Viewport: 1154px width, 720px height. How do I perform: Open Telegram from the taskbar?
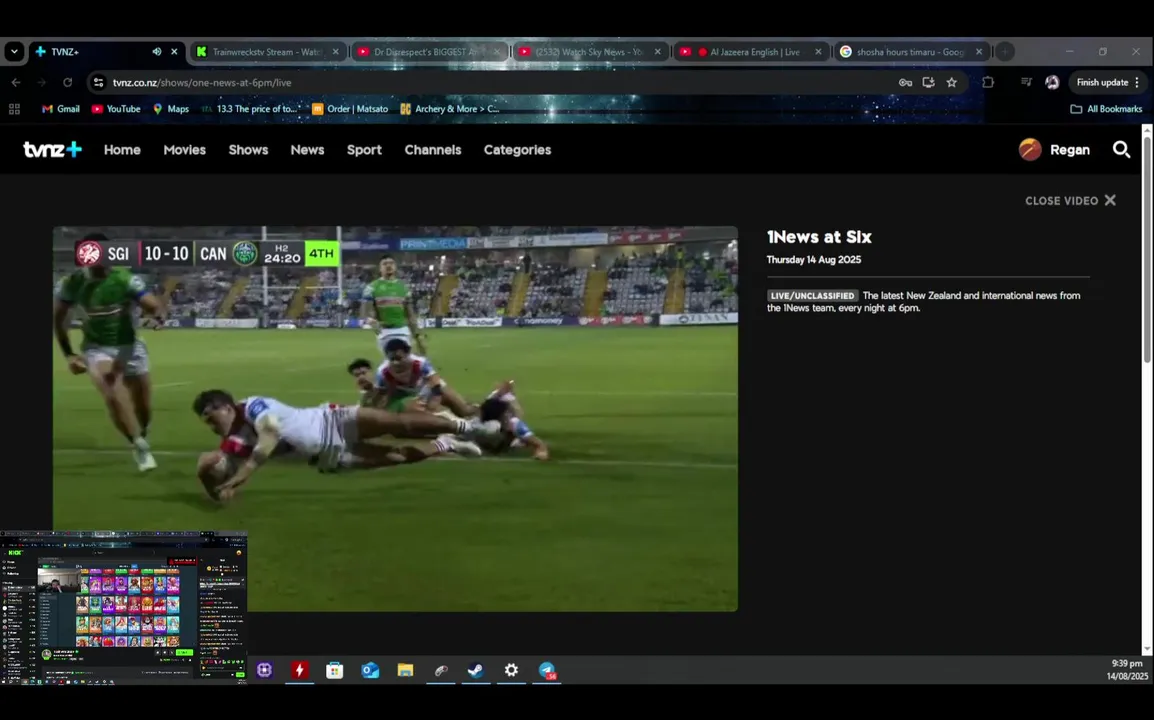547,670
